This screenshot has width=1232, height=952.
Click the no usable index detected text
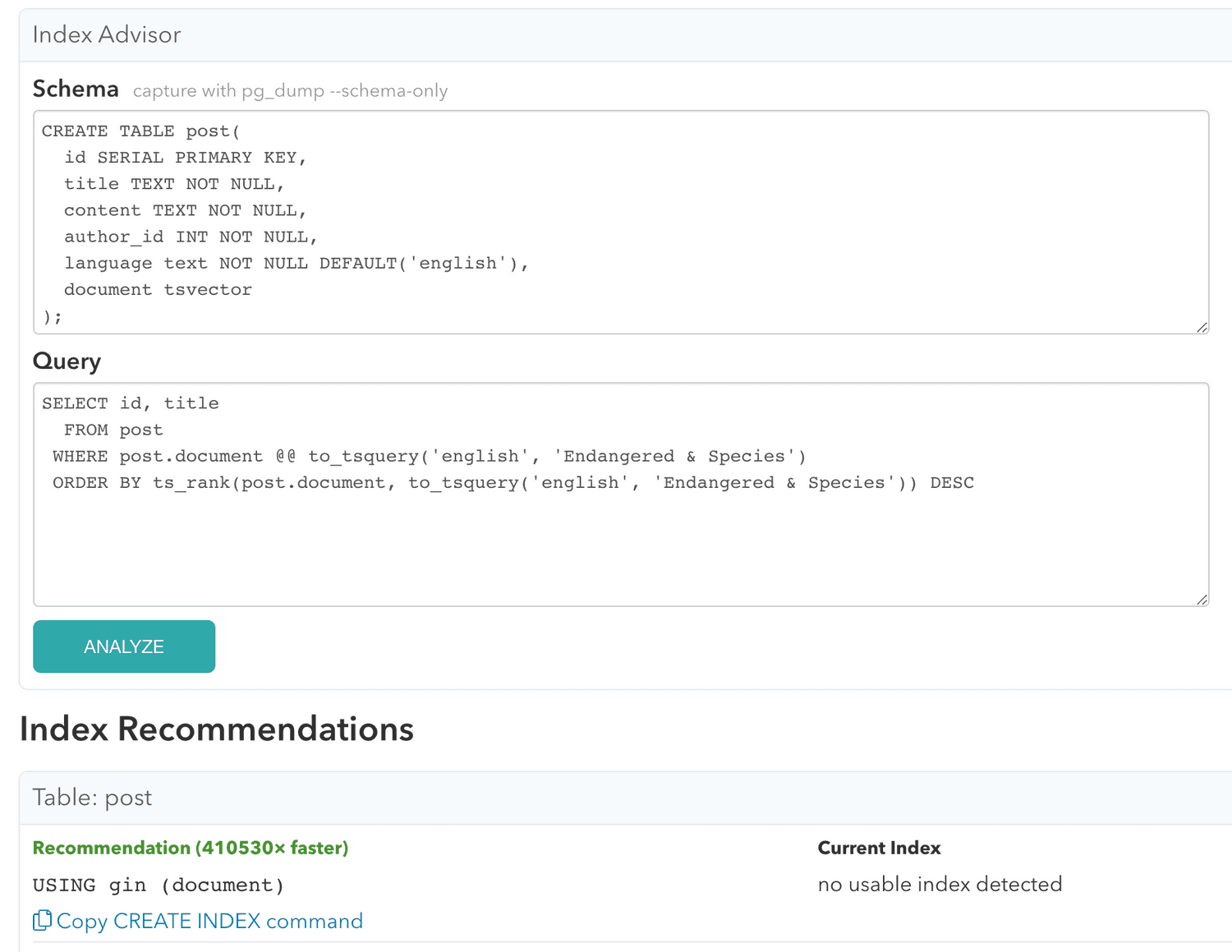coord(940,885)
